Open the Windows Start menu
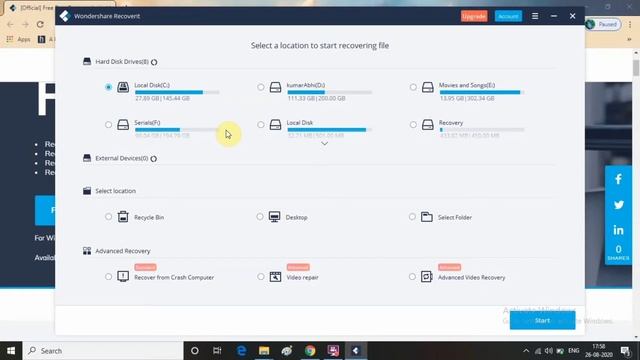Viewport: 640px width, 360px height. 11,351
